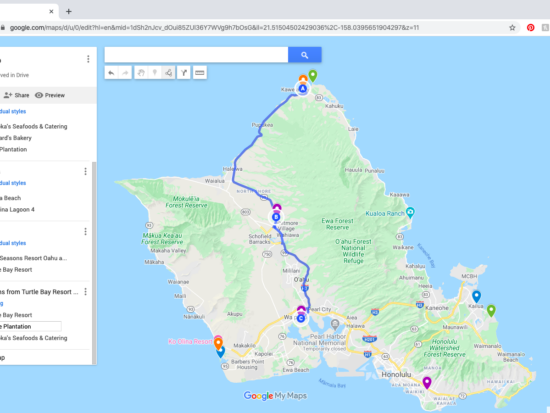This screenshot has width=550, height=413.
Task: Open Individual styles link in first layer
Action: coord(13,111)
